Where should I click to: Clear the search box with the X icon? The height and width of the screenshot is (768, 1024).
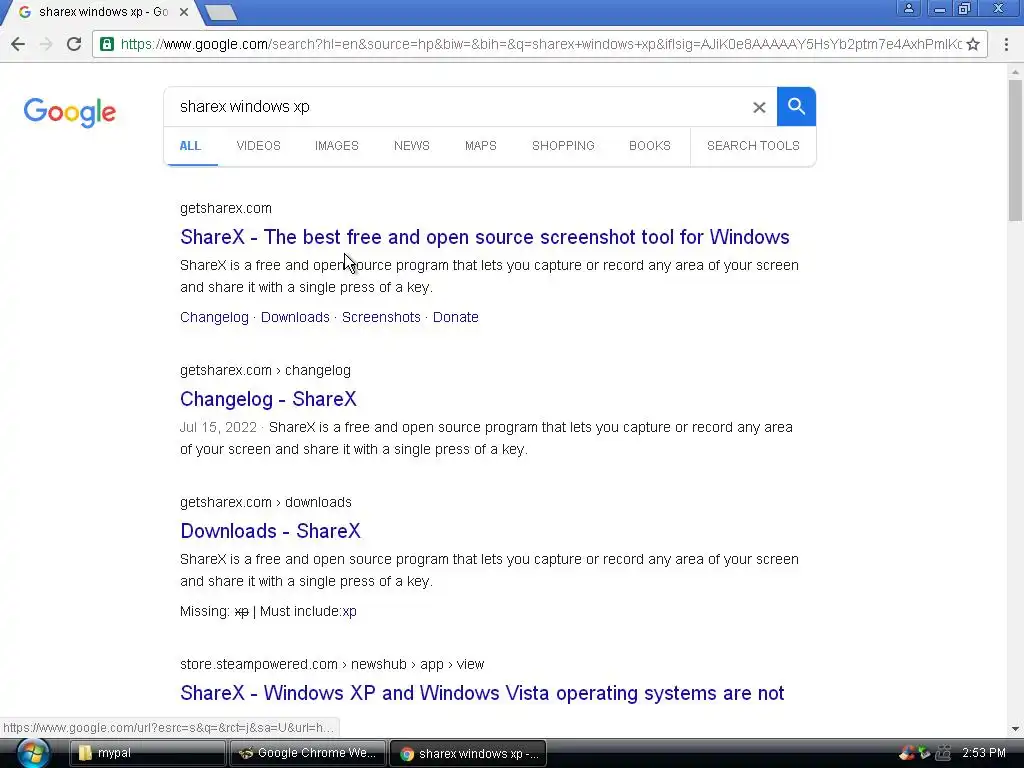[x=759, y=107]
